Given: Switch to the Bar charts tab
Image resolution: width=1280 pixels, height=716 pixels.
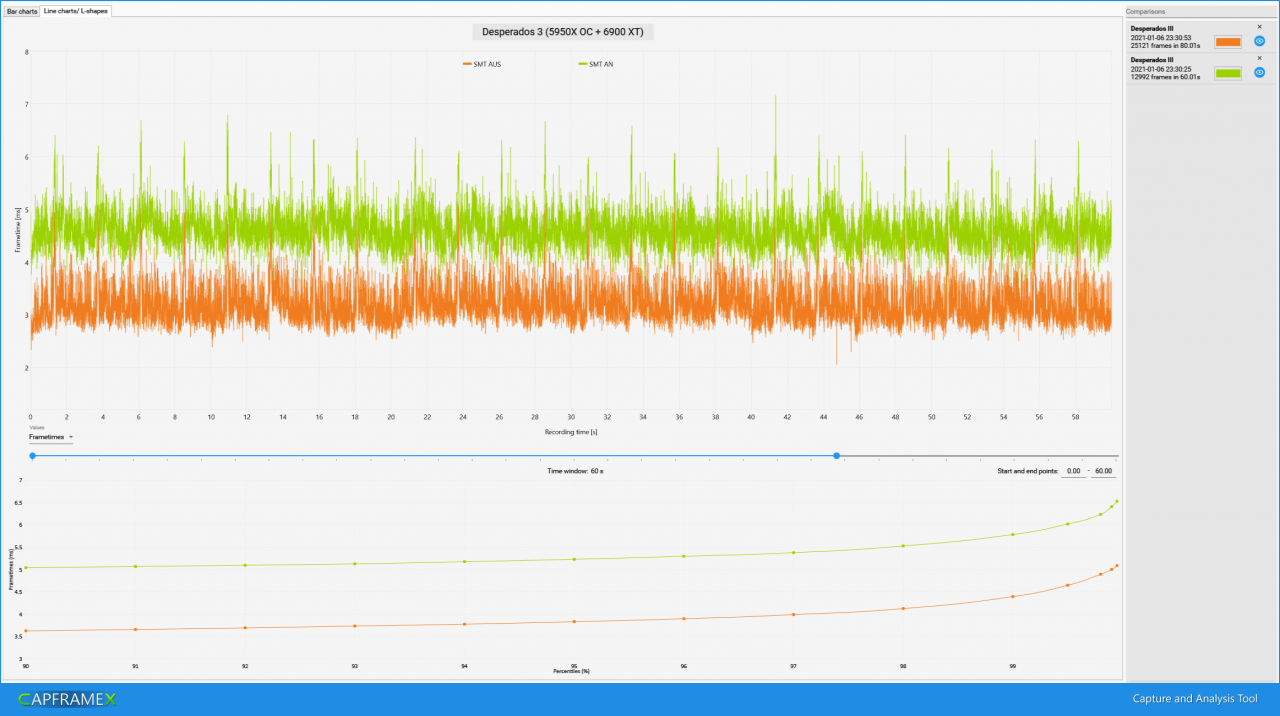Looking at the screenshot, I should click(x=22, y=11).
